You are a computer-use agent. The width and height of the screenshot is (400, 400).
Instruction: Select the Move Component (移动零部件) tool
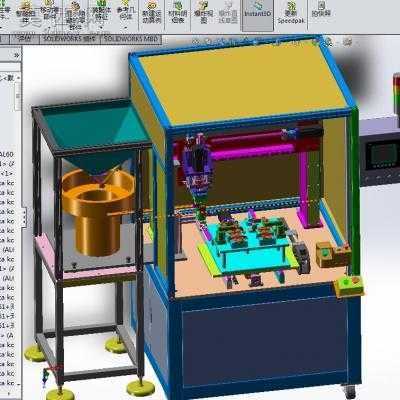click(x=49, y=11)
